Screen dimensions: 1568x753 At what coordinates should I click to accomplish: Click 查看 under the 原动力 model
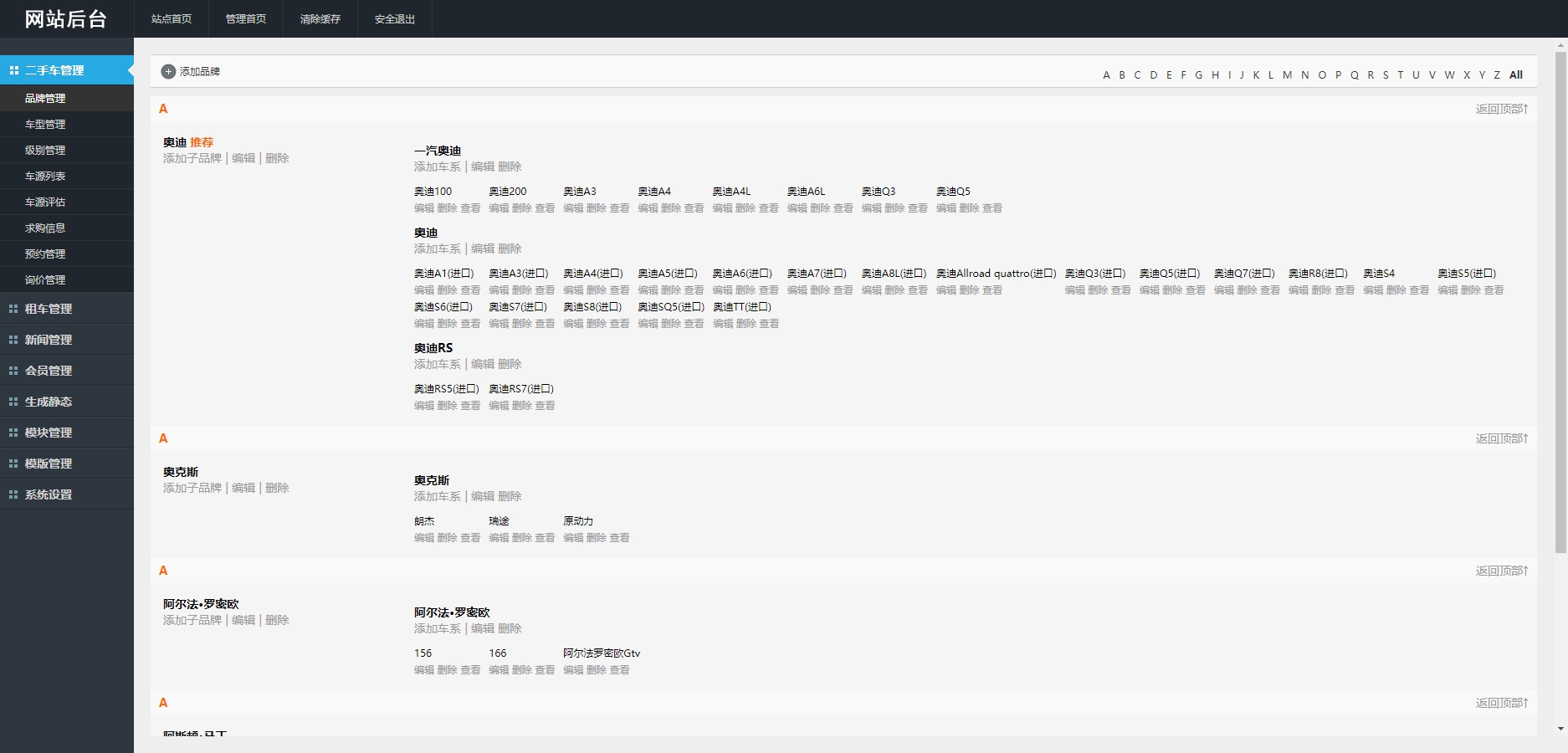point(619,538)
